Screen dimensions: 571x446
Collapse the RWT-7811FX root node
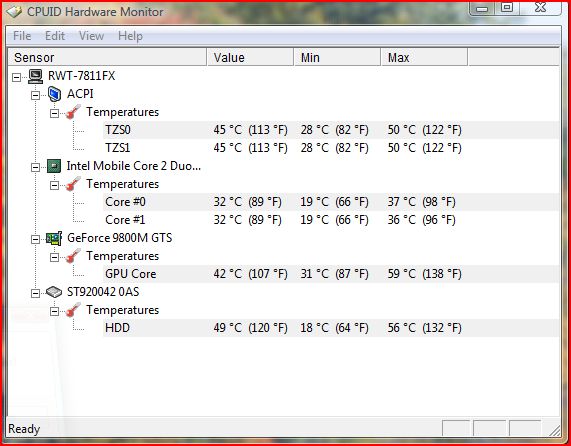pos(16,77)
